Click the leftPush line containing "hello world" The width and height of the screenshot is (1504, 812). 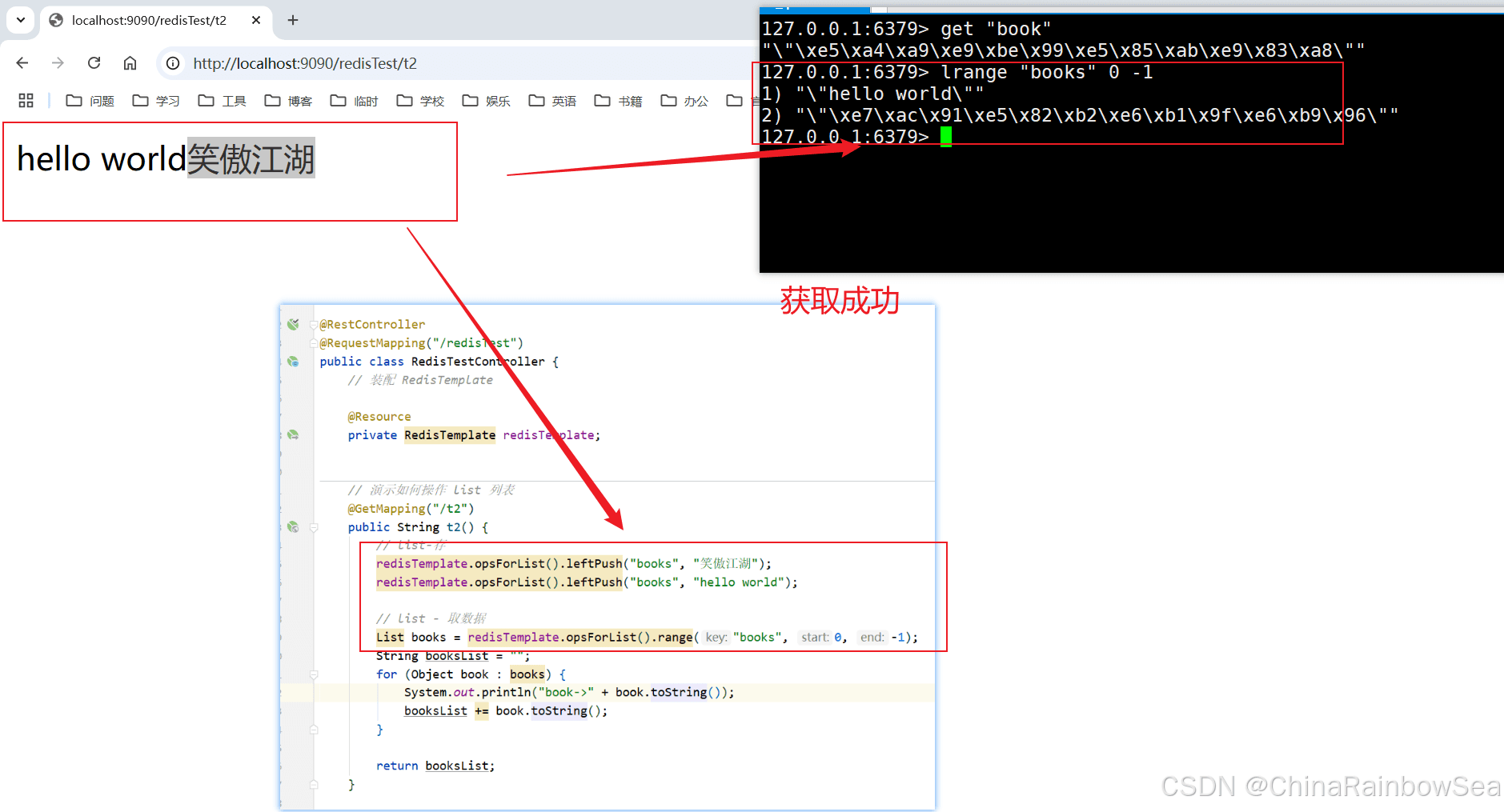(x=587, y=582)
